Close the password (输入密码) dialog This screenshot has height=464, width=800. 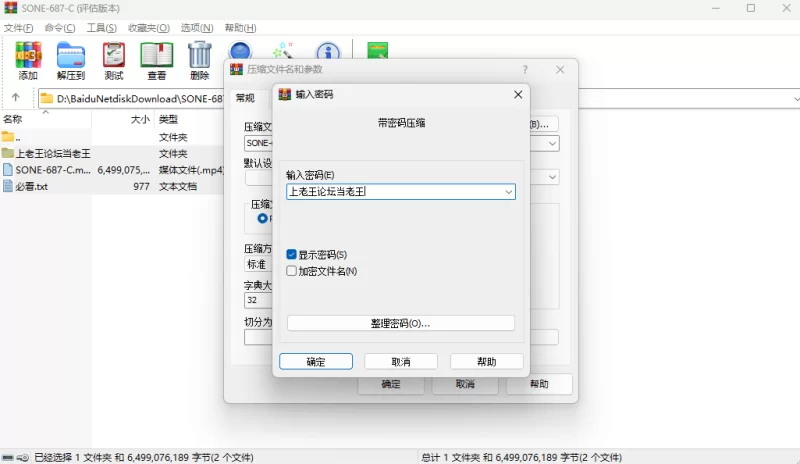(x=518, y=94)
